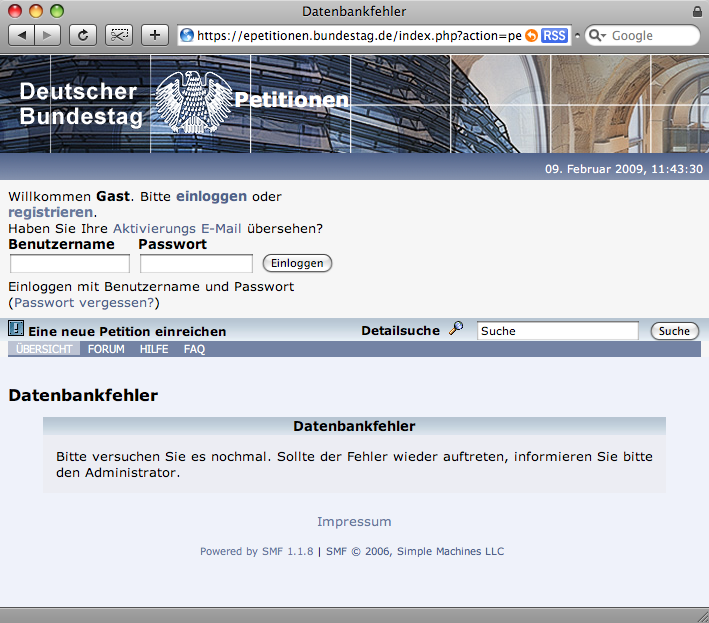709x623 pixels.
Task: Click the address bar URL
Action: click(x=359, y=35)
